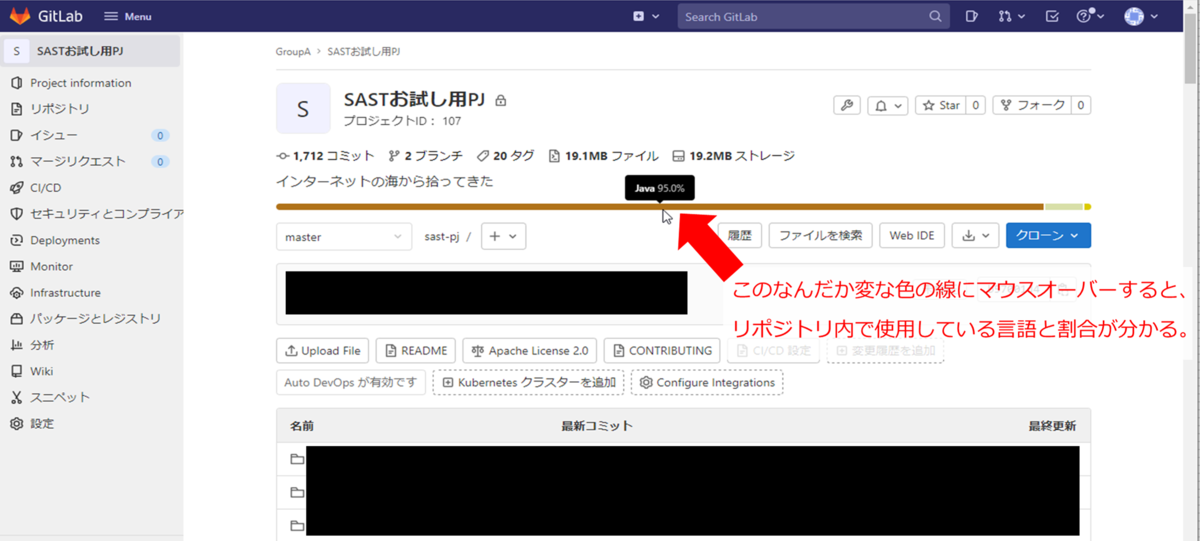This screenshot has height=541, width=1200.
Task: Open the Help question mark menu
Action: (1089, 17)
